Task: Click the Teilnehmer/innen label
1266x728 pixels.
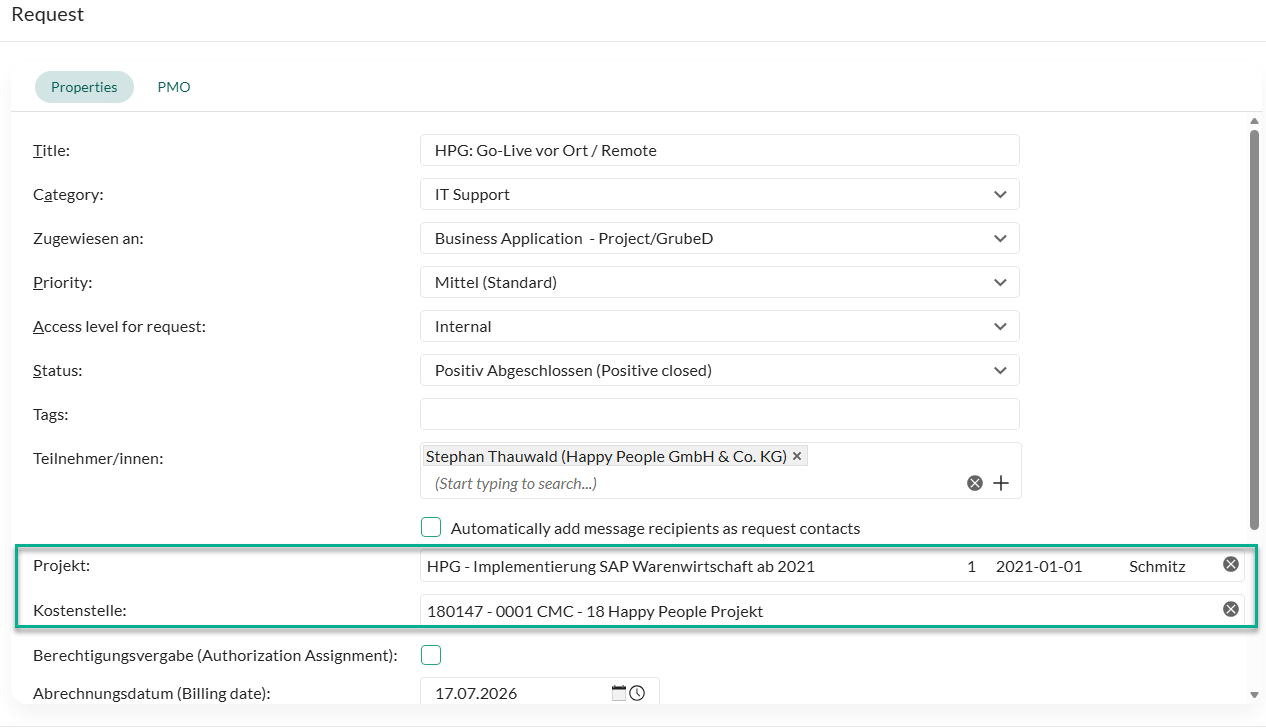Action: click(98, 458)
